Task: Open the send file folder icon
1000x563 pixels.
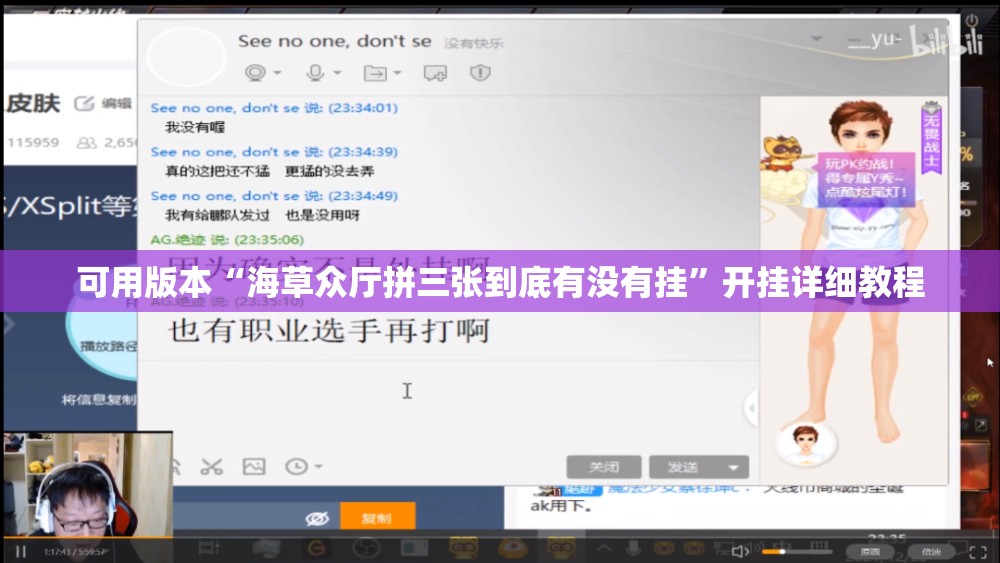Action: 375,73
